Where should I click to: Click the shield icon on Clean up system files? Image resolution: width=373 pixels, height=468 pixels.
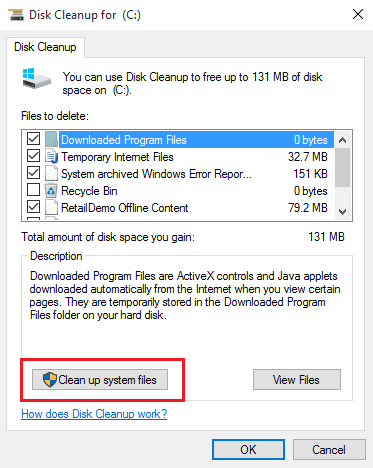[x=50, y=380]
